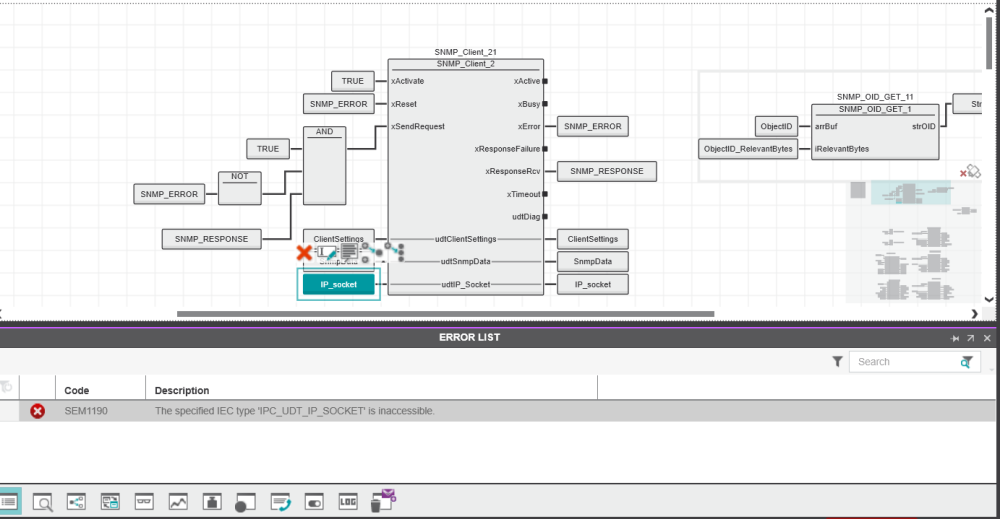Select the AND function block
This screenshot has height=519, width=1000.
coord(325,166)
